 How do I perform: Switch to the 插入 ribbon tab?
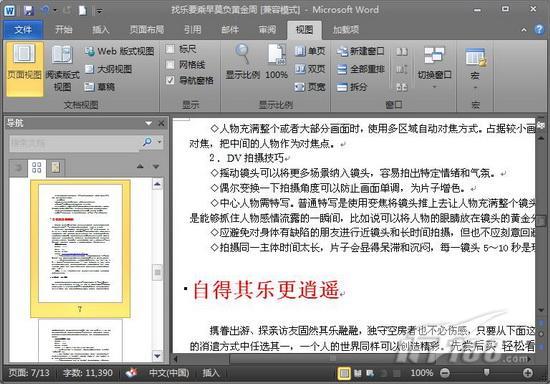(x=101, y=30)
